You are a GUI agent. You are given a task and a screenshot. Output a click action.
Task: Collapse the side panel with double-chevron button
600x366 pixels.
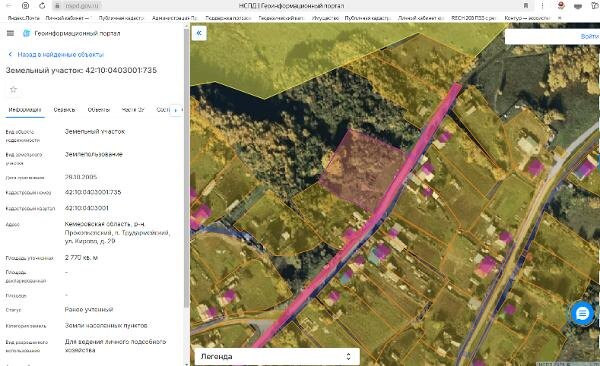199,33
